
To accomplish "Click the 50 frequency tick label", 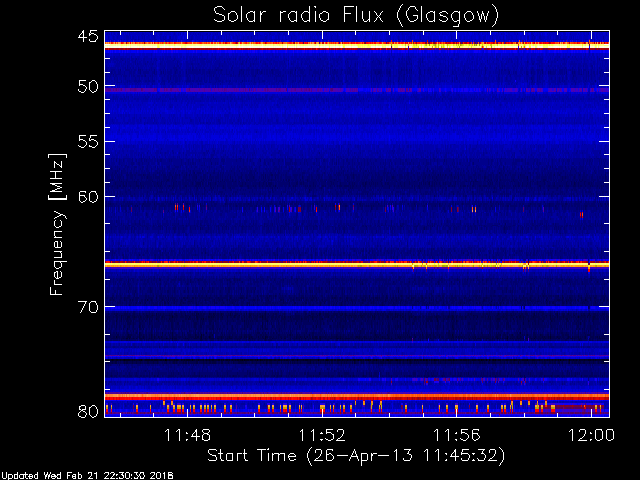I will click(x=88, y=86).
